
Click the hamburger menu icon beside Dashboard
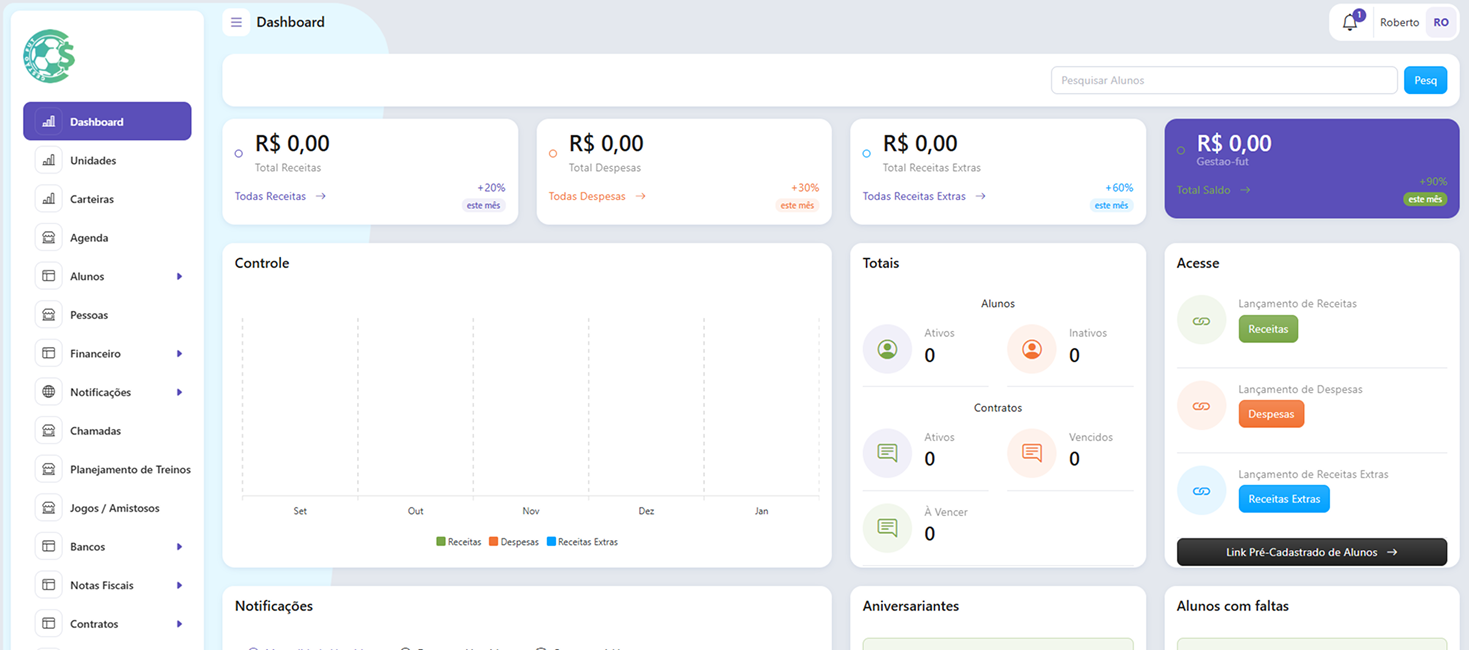[x=236, y=22]
